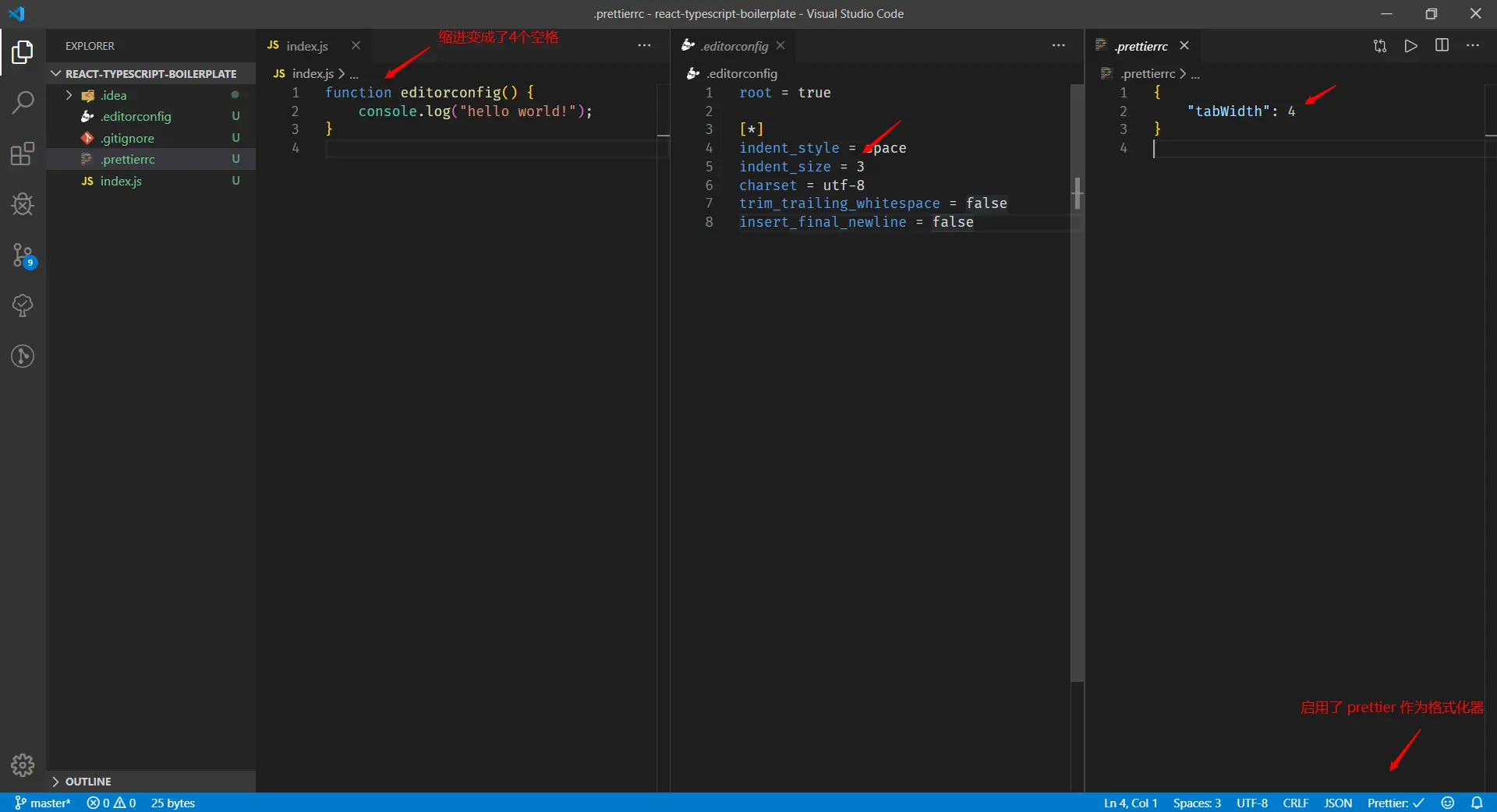Open the Extensions view
The height and width of the screenshot is (812, 1497).
23,154
